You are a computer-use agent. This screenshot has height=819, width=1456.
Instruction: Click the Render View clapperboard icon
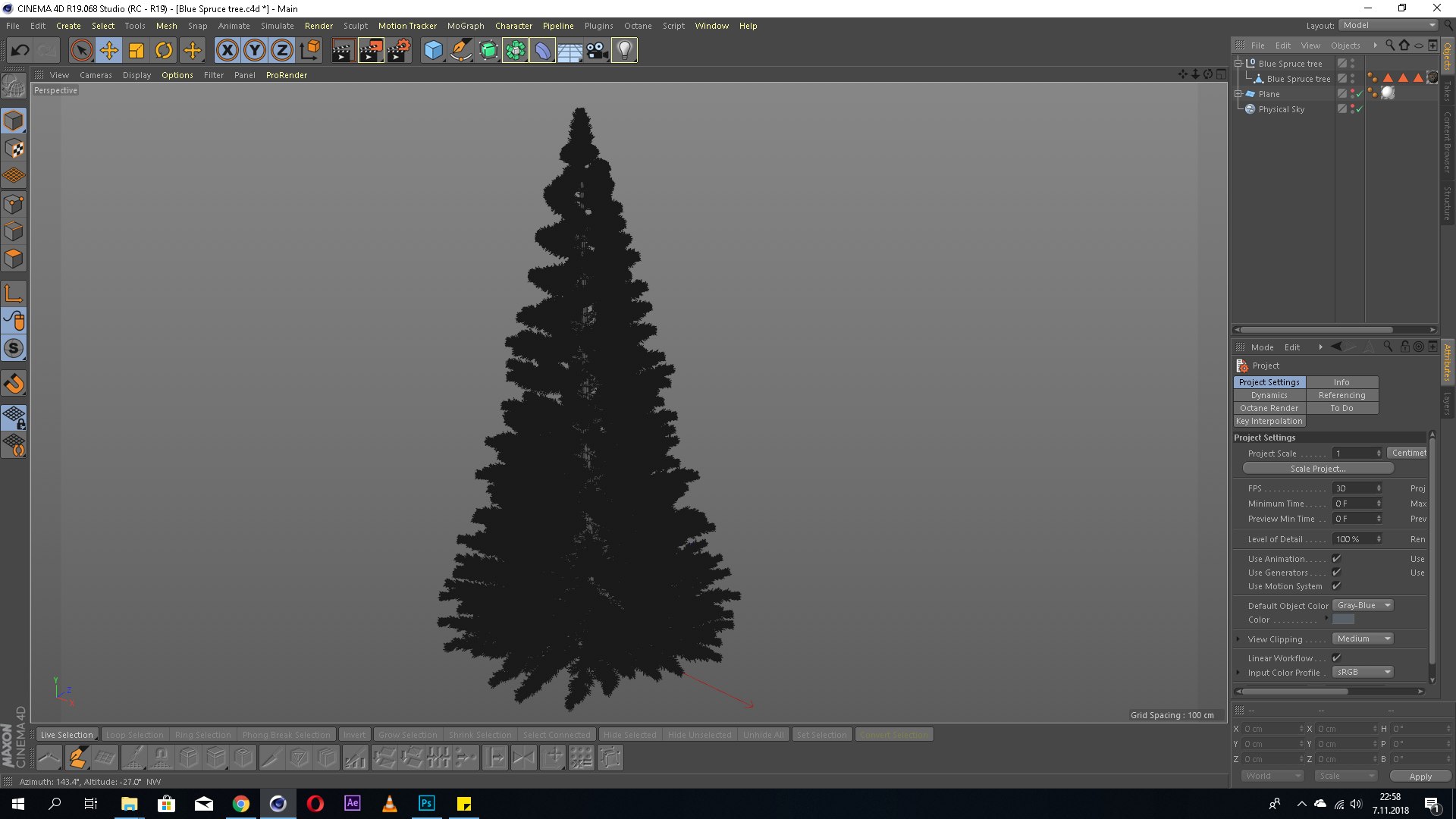pyautogui.click(x=343, y=51)
